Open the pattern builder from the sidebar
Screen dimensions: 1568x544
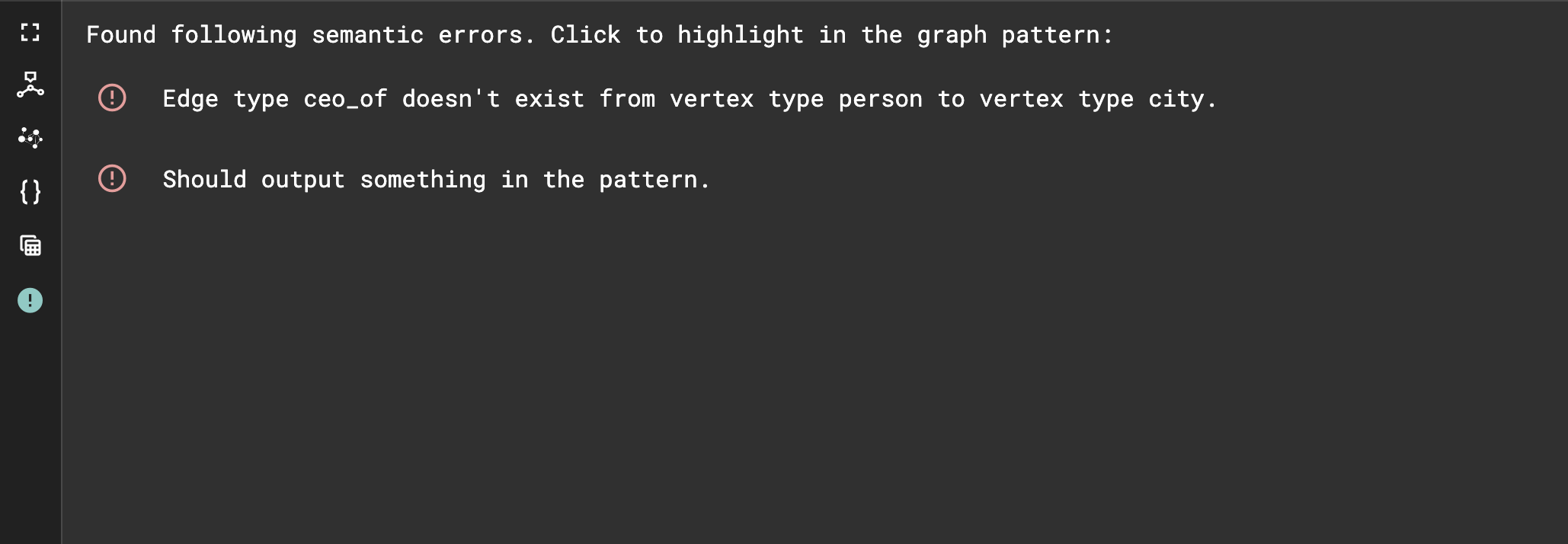tap(30, 85)
